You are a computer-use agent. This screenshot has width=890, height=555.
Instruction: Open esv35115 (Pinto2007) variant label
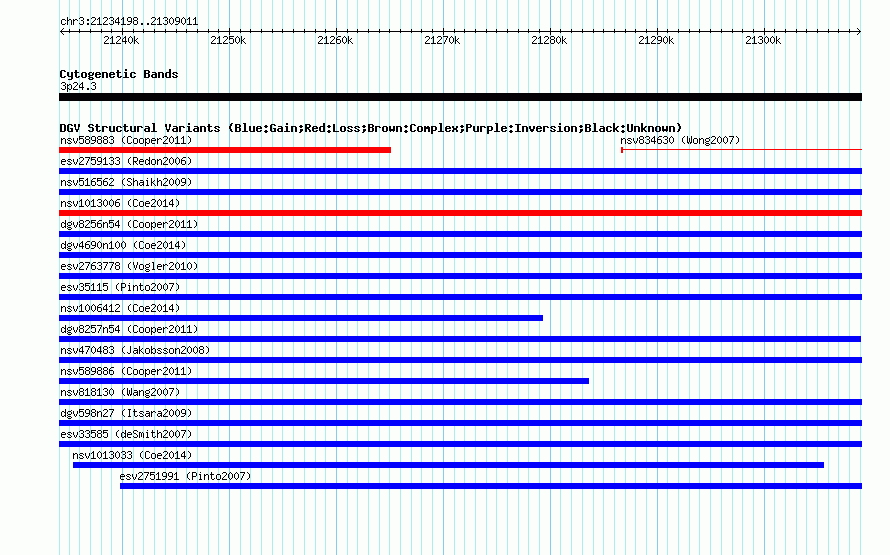tap(120, 287)
